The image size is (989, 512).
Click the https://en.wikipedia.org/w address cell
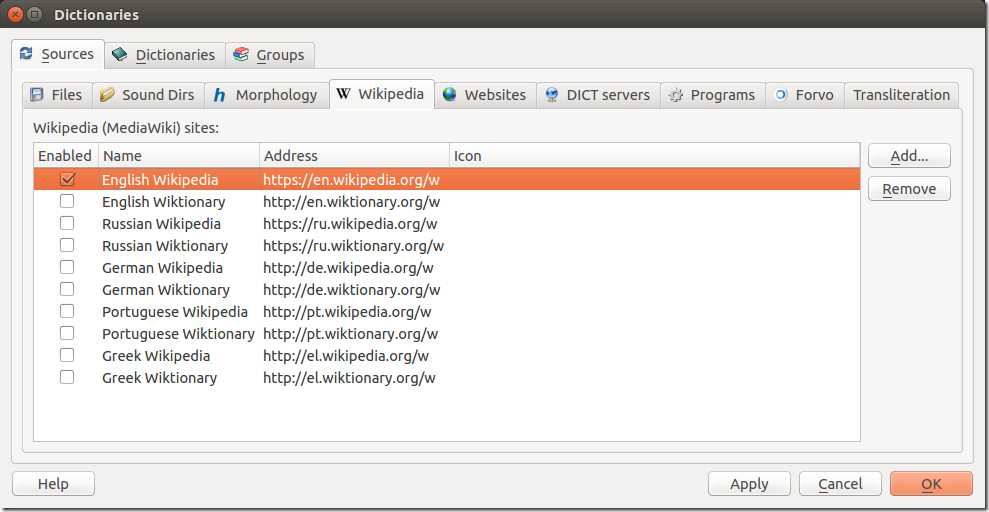point(354,180)
